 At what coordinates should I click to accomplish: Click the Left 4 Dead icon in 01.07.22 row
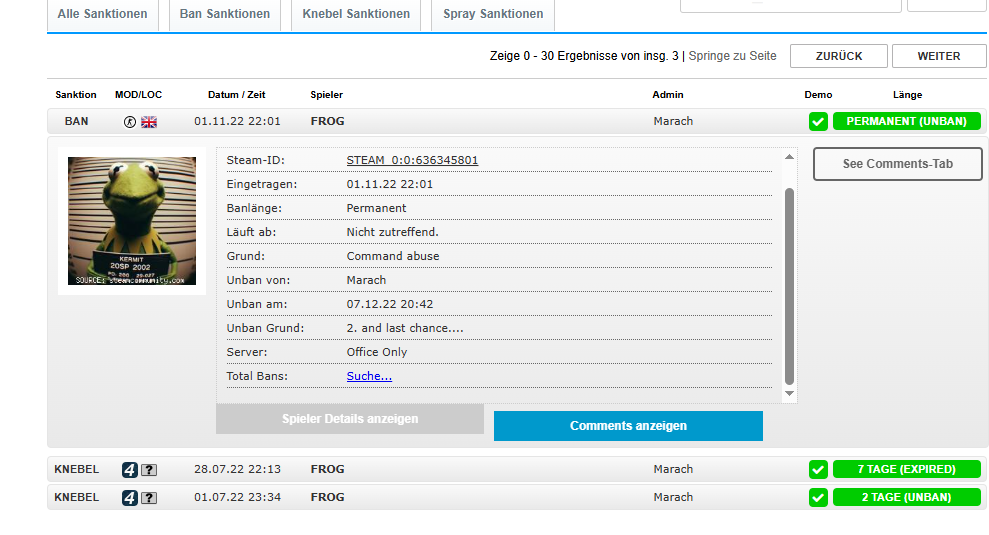[x=130, y=498]
